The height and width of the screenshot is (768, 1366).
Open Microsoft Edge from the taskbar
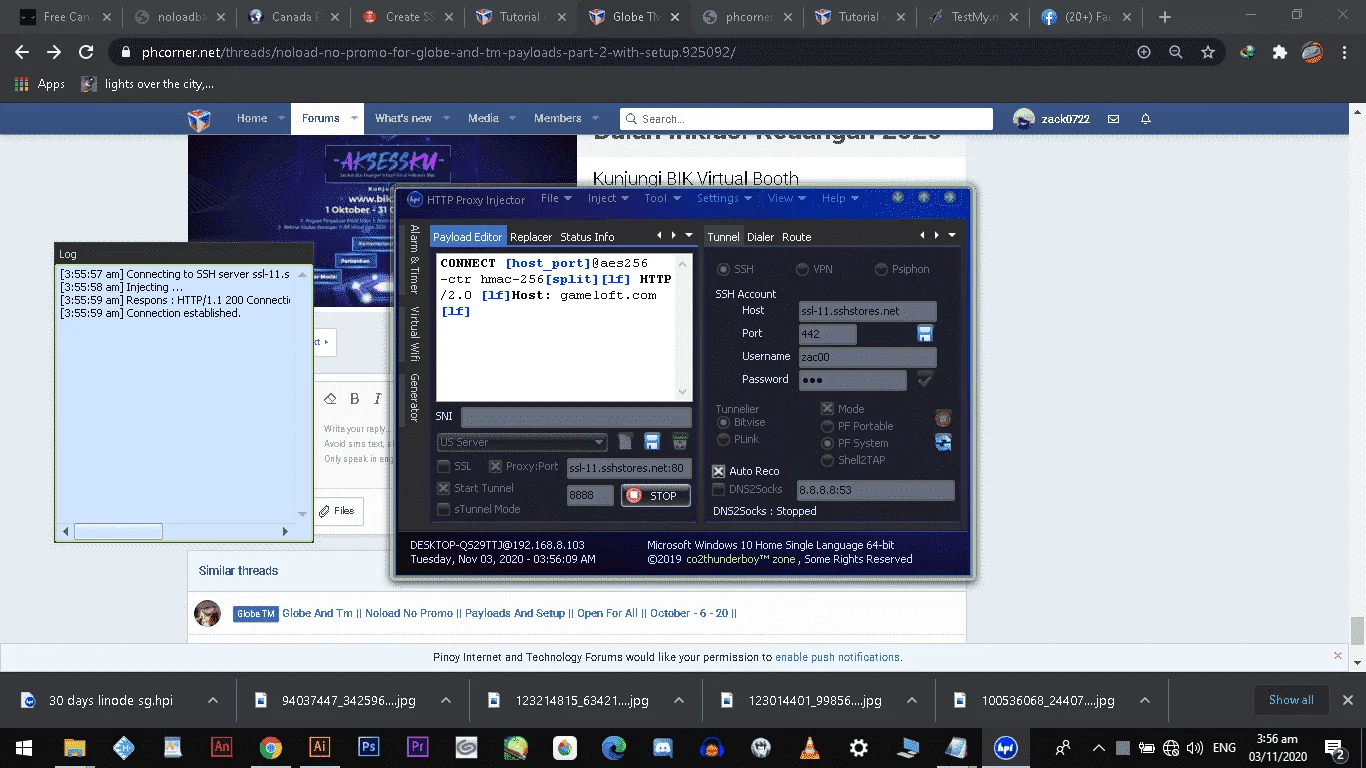614,747
